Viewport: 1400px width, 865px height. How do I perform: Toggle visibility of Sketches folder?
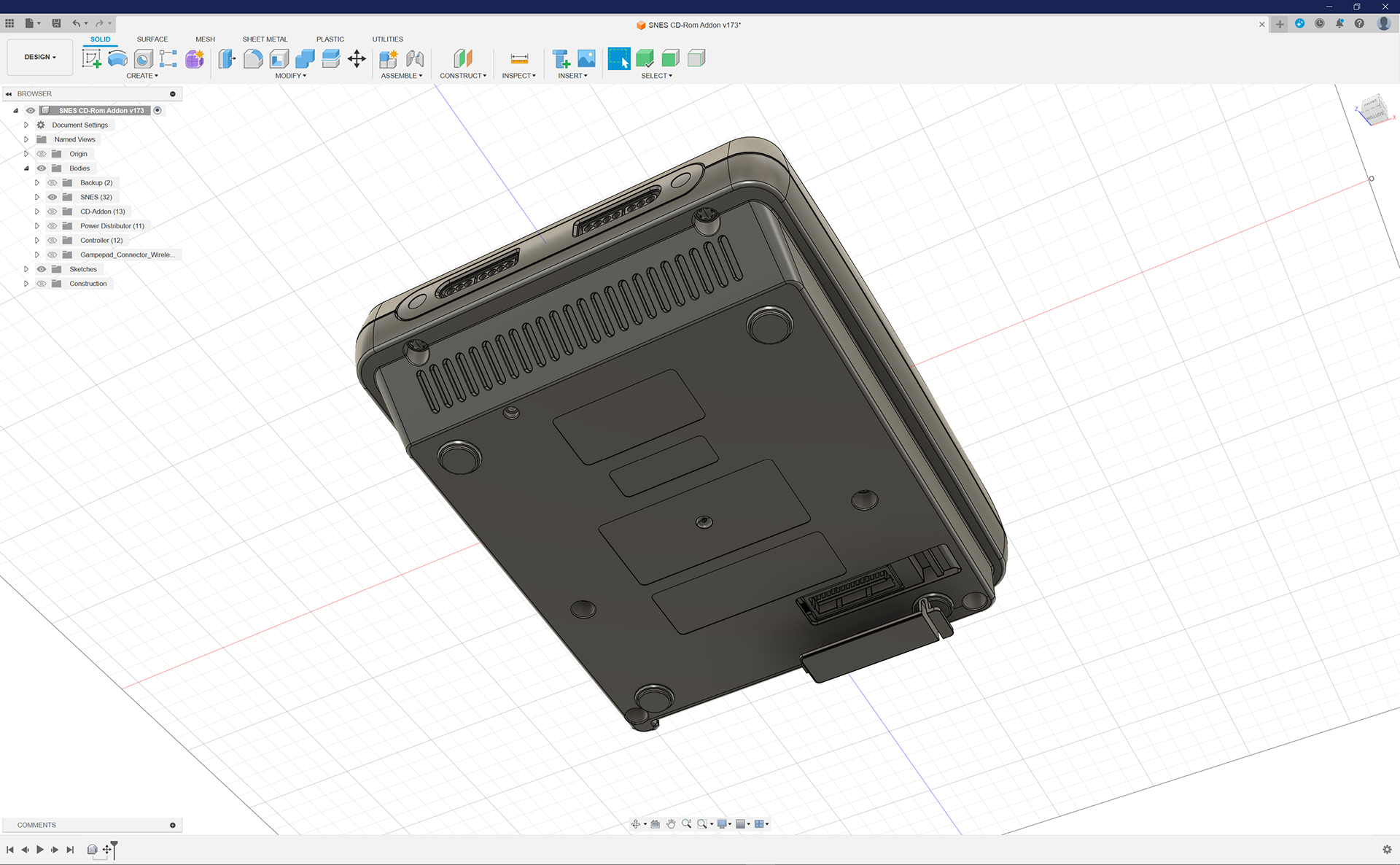(x=42, y=269)
